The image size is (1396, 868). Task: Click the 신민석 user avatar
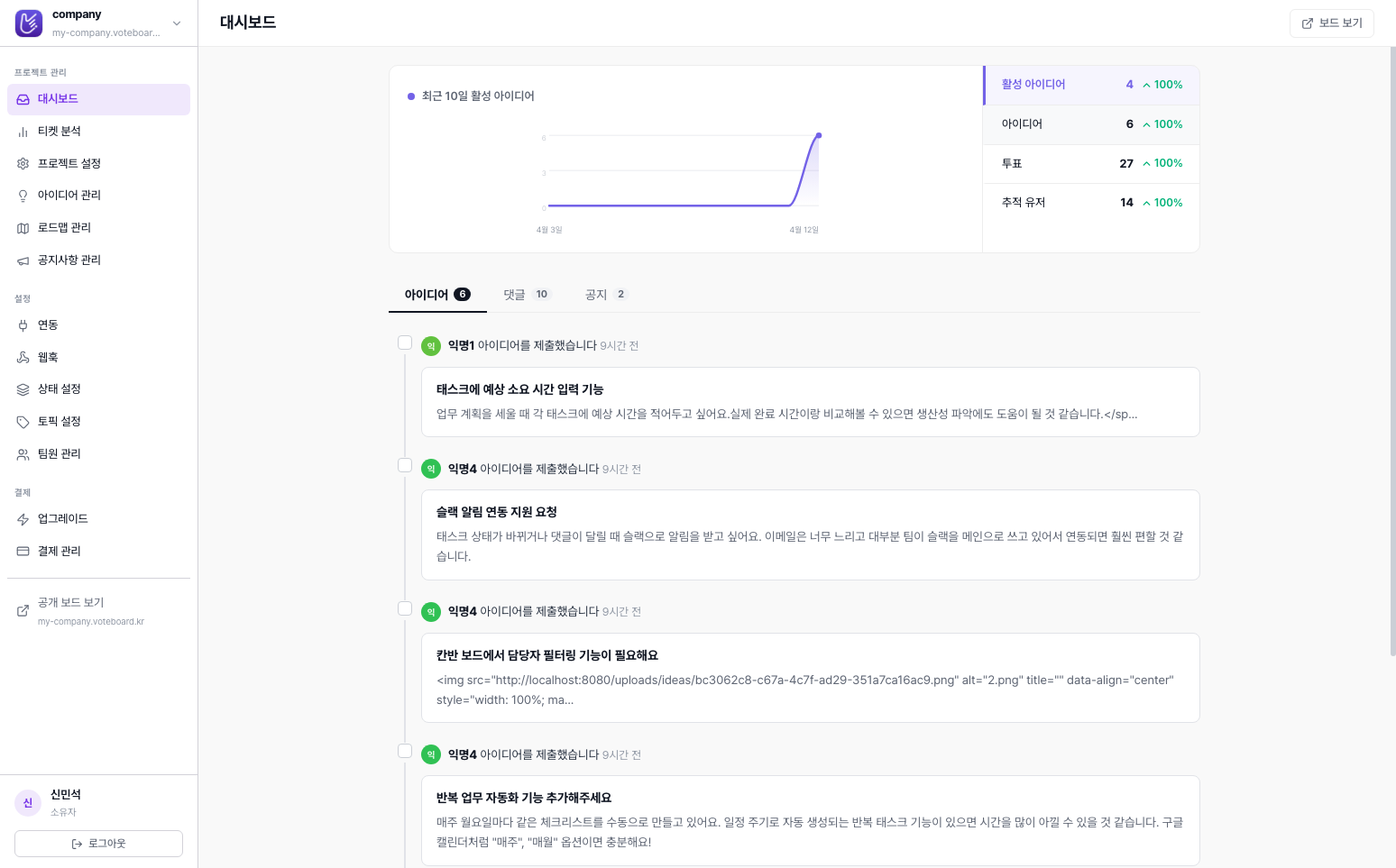point(28,802)
